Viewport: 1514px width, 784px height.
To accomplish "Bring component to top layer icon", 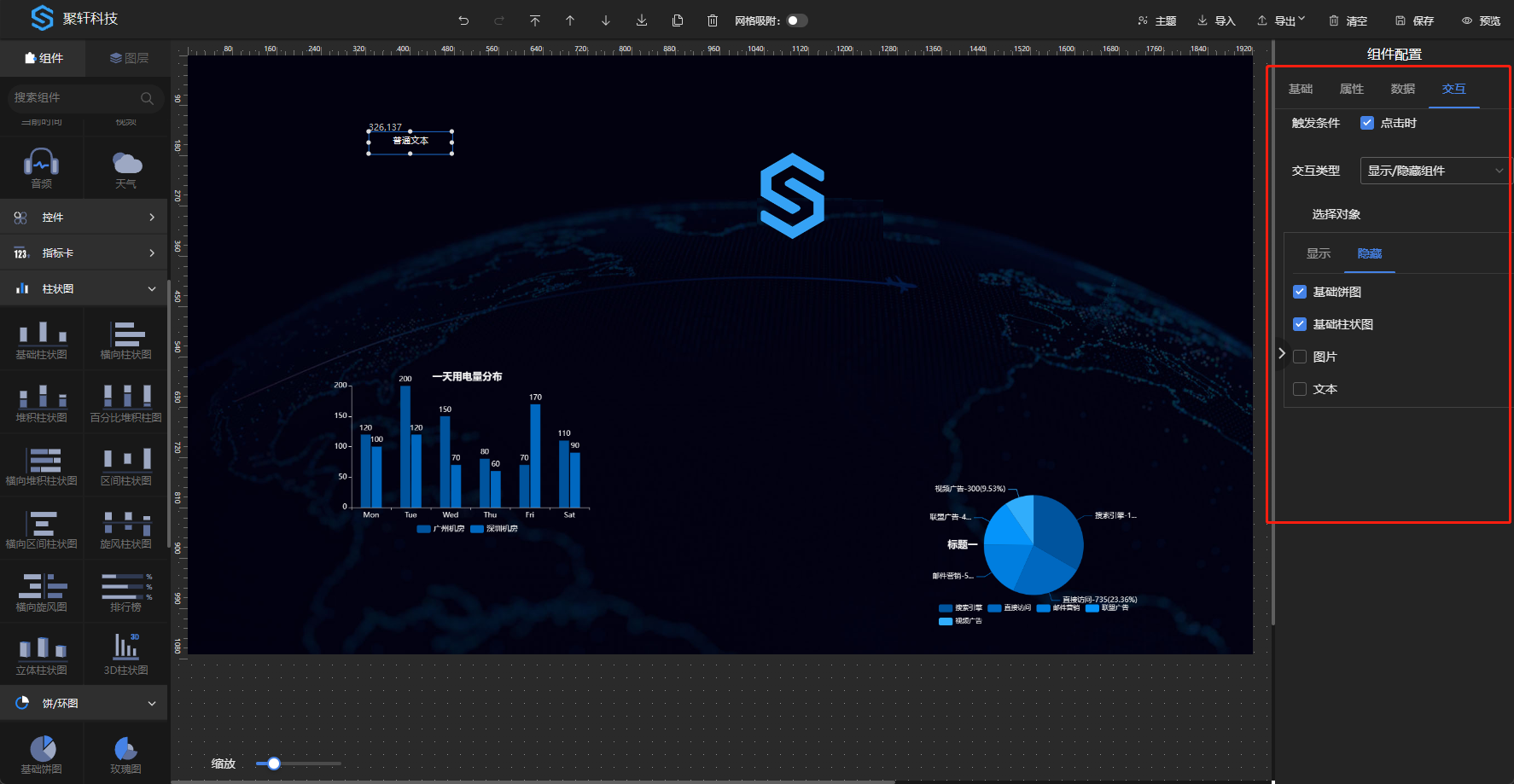I will tap(535, 20).
